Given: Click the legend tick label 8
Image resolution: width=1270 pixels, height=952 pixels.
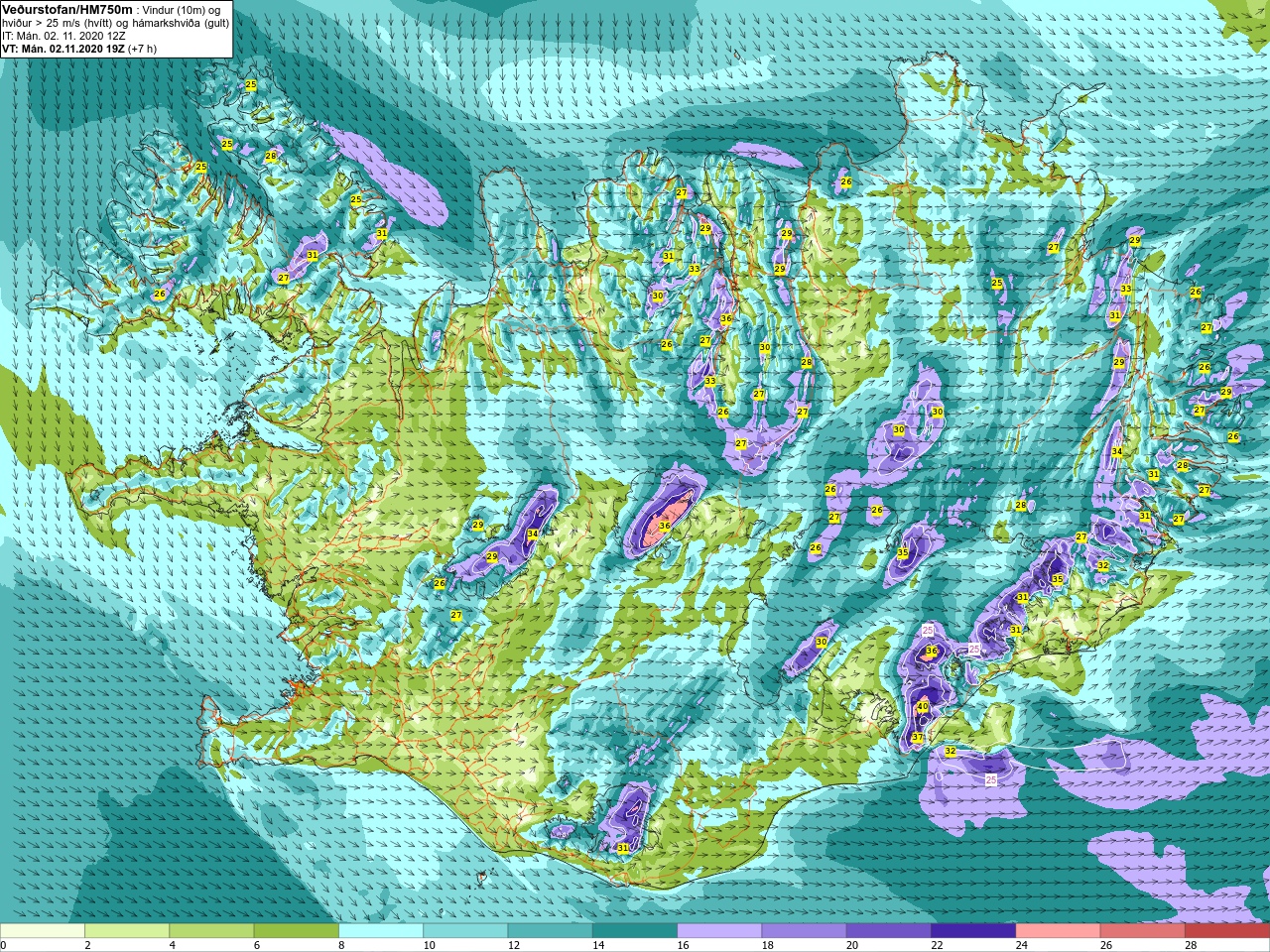Looking at the screenshot, I should point(342,945).
